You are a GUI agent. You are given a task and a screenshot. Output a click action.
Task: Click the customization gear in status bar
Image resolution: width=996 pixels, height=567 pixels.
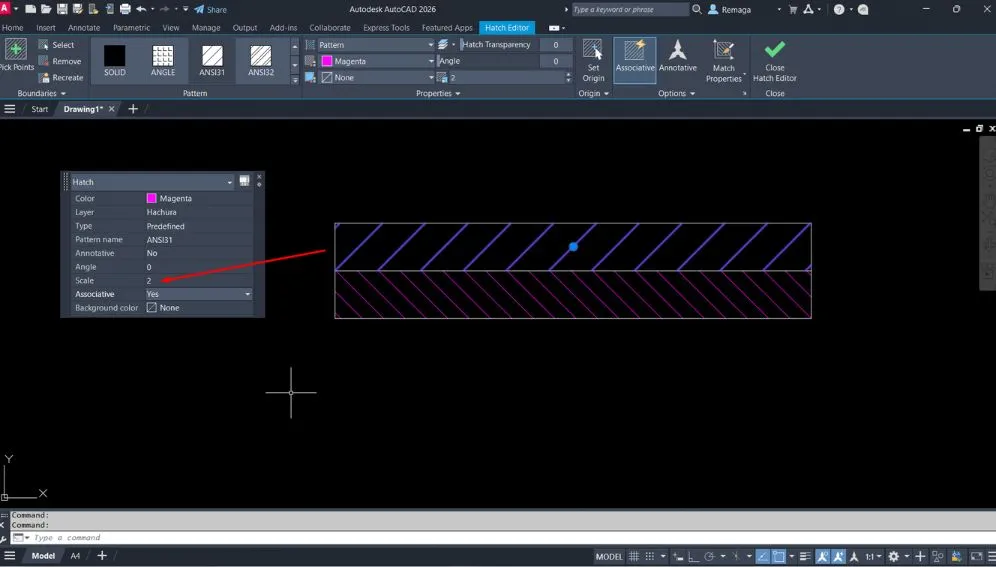894,557
